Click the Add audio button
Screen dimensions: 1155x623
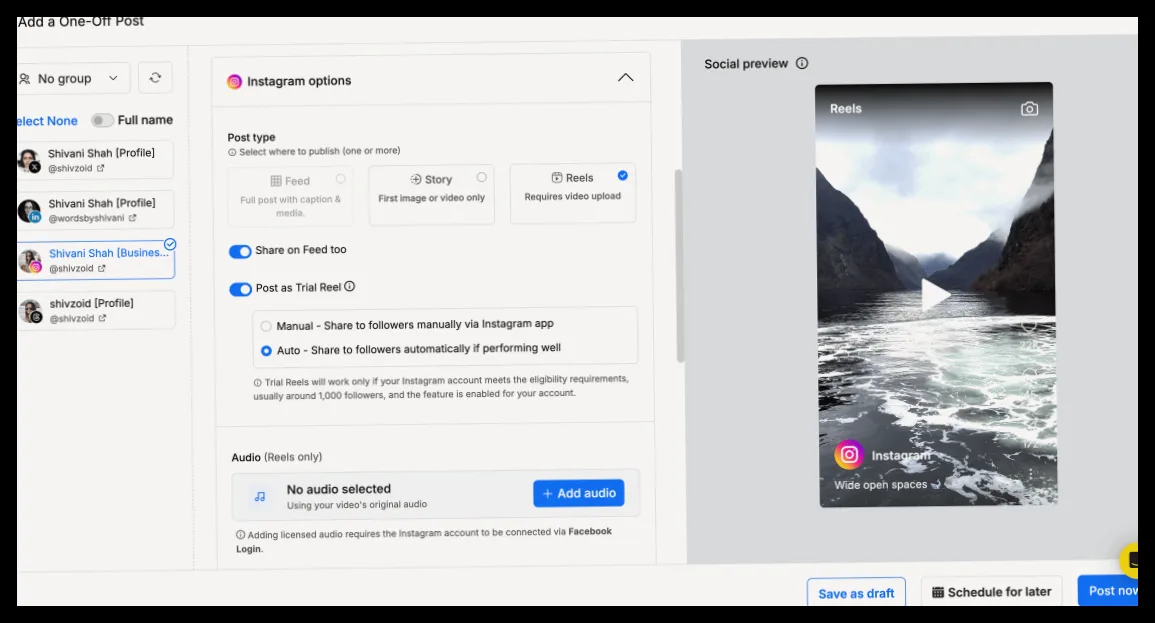[579, 493]
